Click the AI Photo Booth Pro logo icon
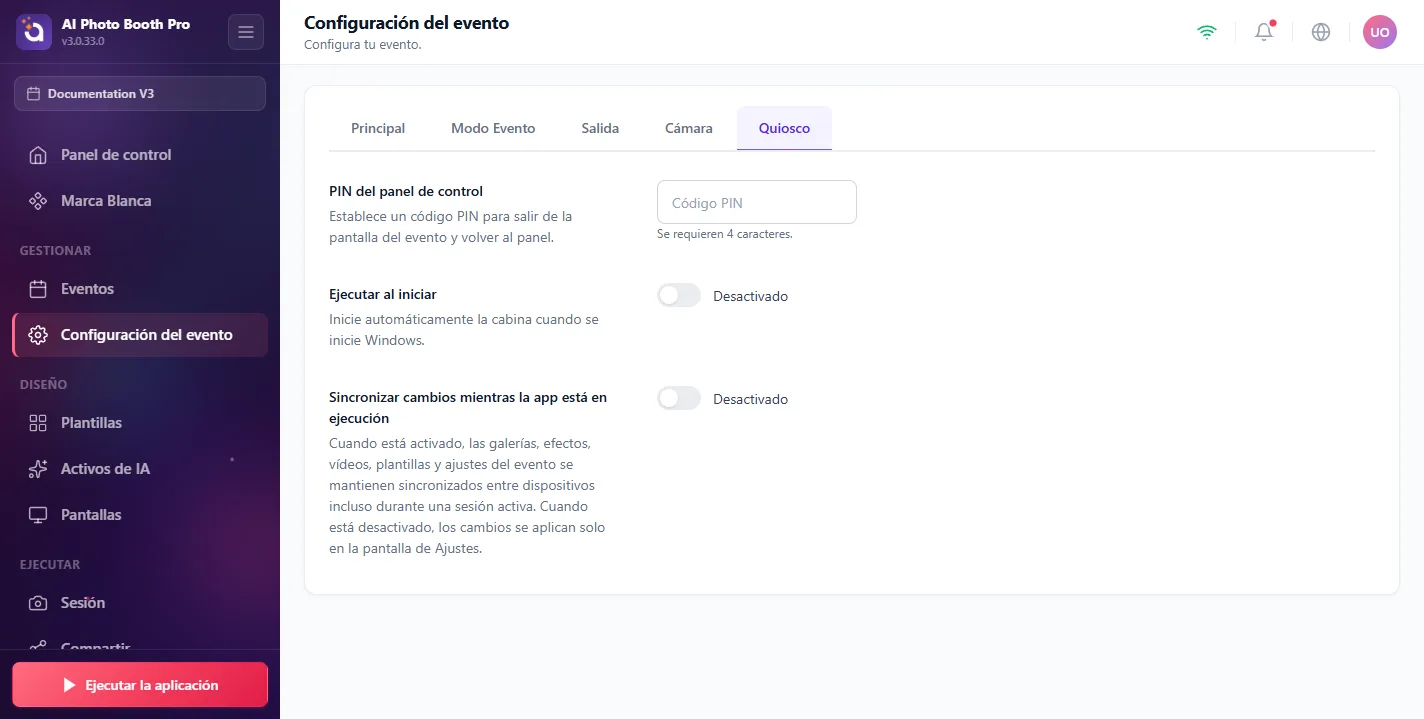This screenshot has width=1424, height=719. [33, 32]
